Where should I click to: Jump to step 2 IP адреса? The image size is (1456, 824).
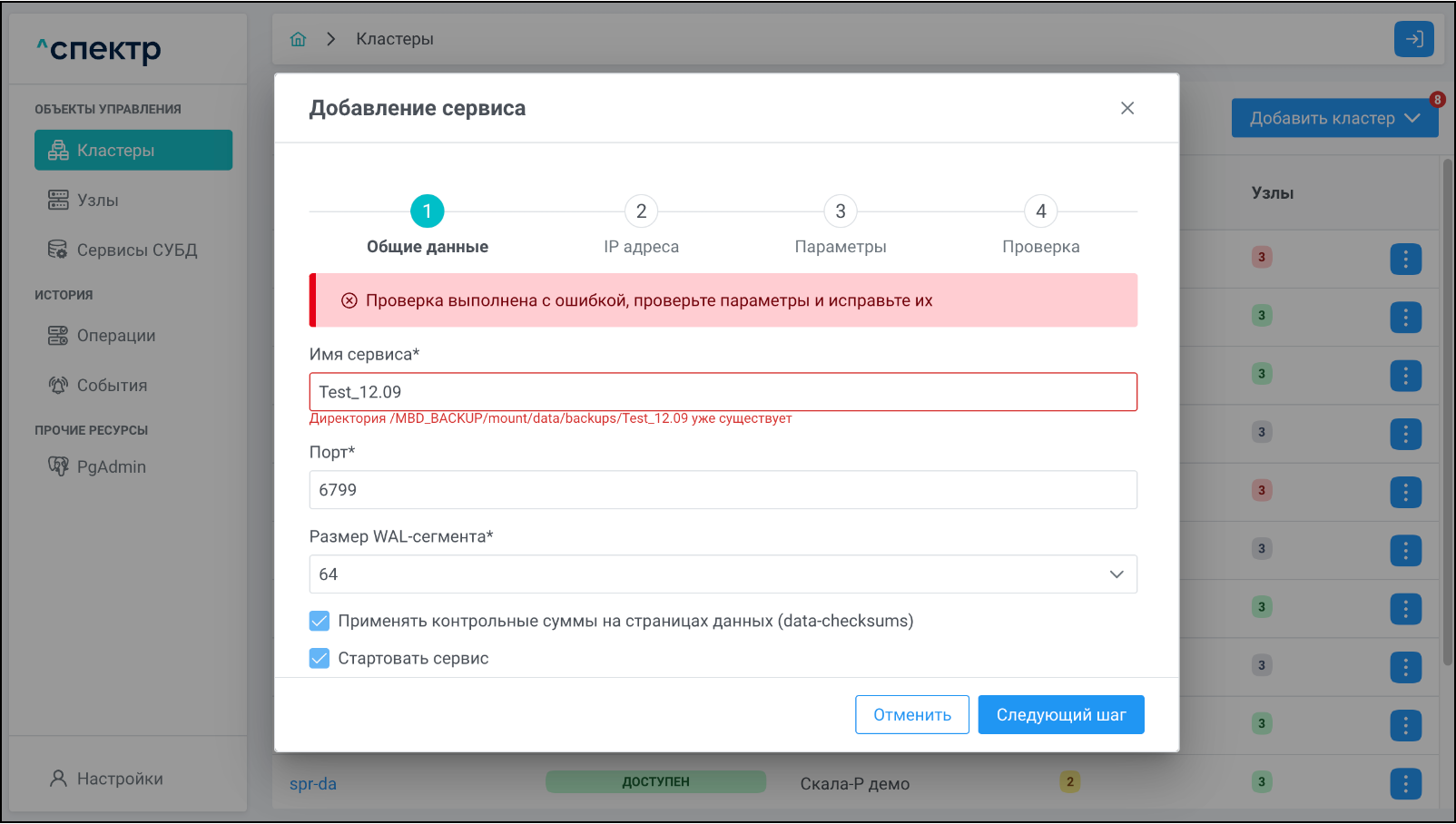point(641,211)
